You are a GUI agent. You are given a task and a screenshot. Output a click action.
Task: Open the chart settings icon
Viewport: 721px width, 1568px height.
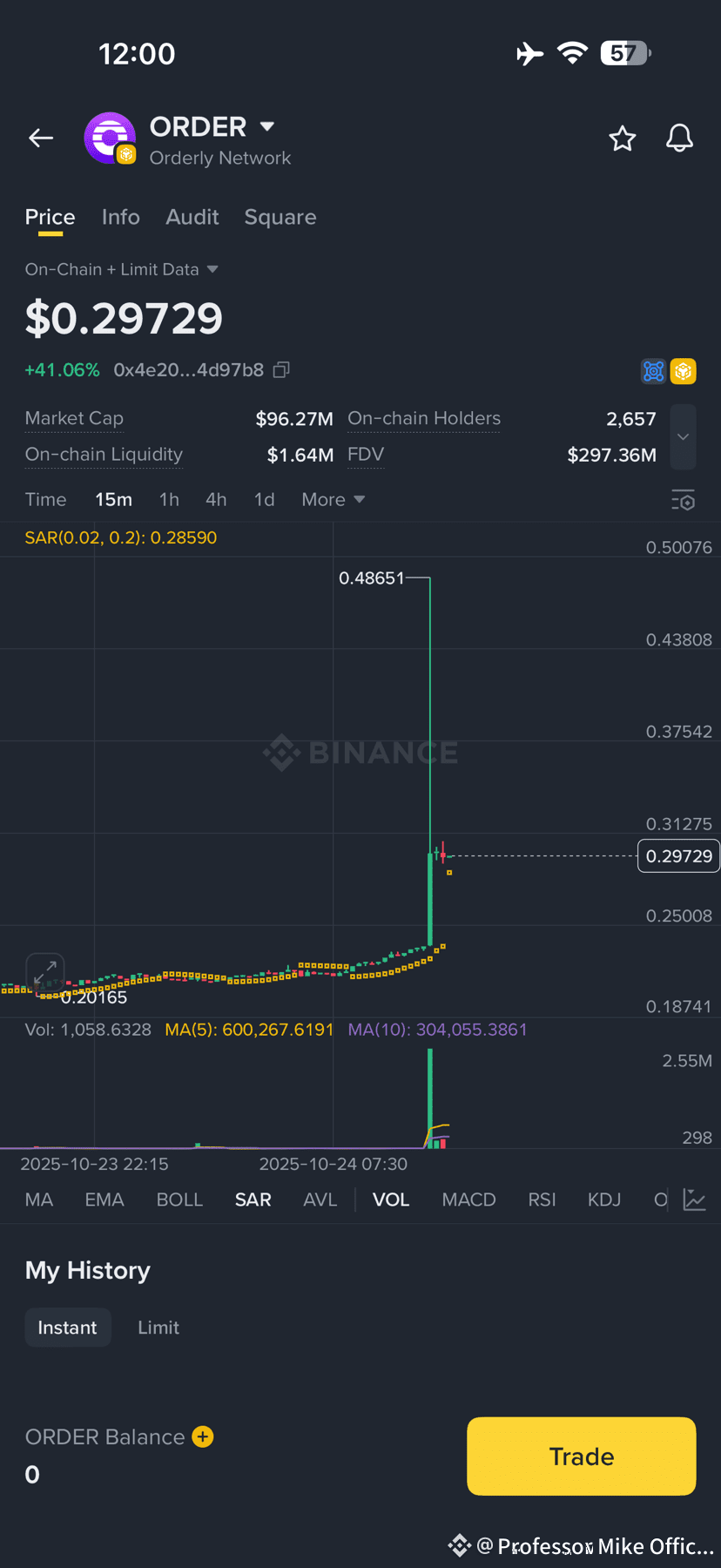tap(684, 500)
